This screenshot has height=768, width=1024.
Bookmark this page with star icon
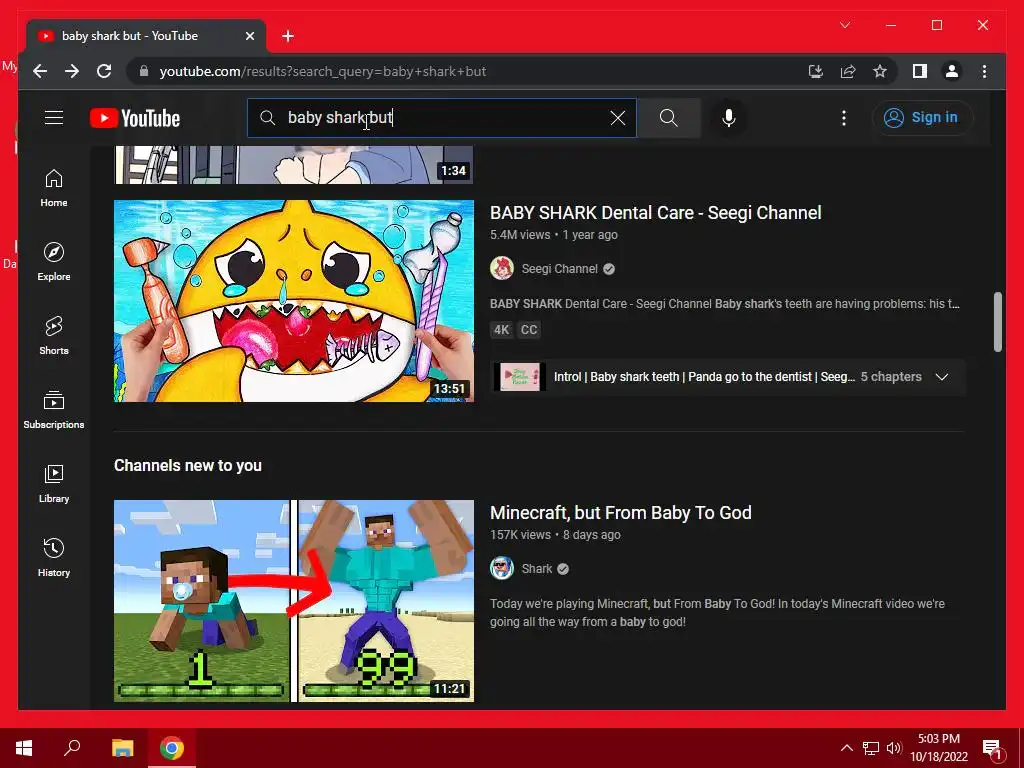coord(880,71)
